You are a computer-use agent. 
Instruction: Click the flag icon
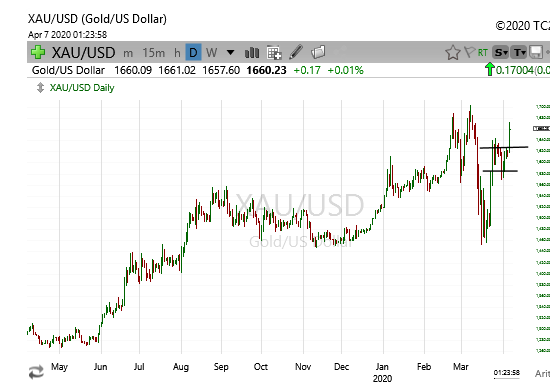tap(469, 52)
